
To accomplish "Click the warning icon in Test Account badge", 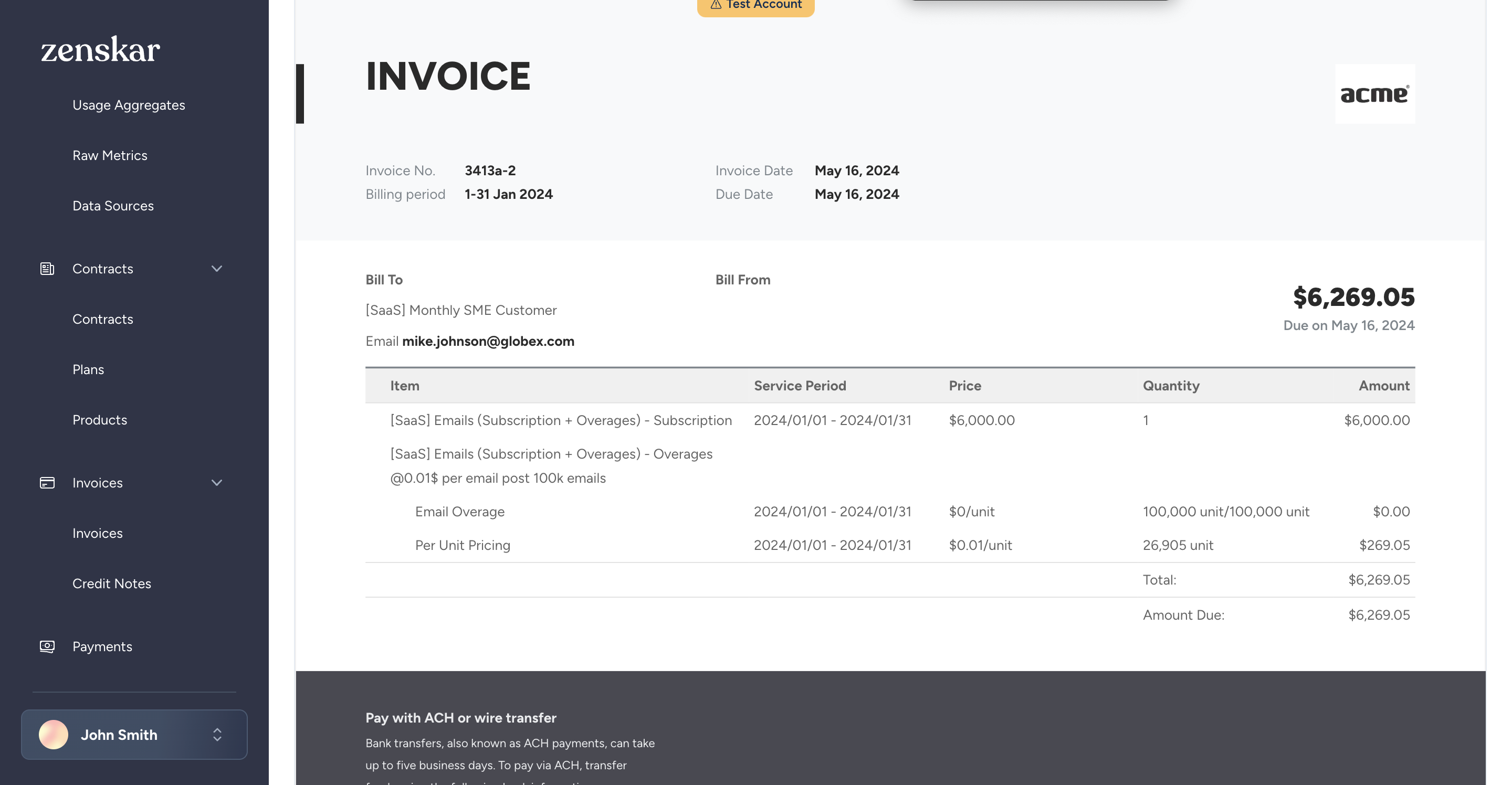I will pyautogui.click(x=716, y=4).
